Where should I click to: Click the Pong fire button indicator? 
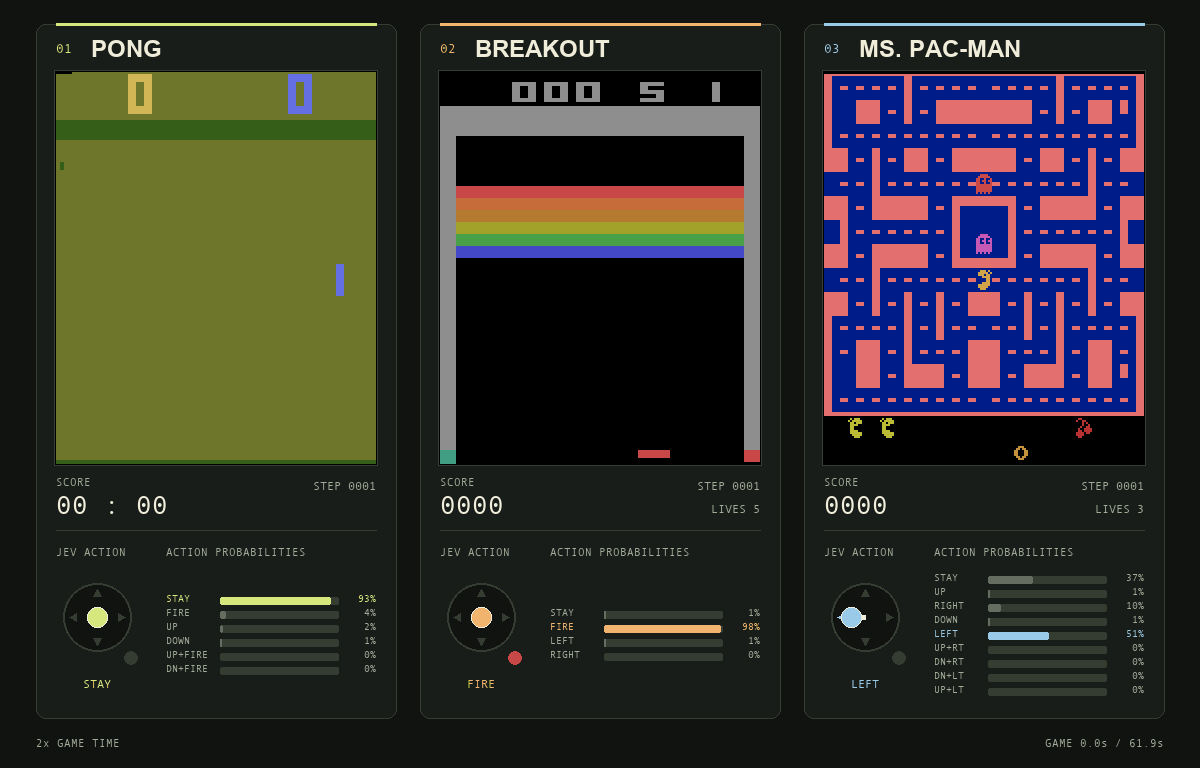[x=131, y=658]
